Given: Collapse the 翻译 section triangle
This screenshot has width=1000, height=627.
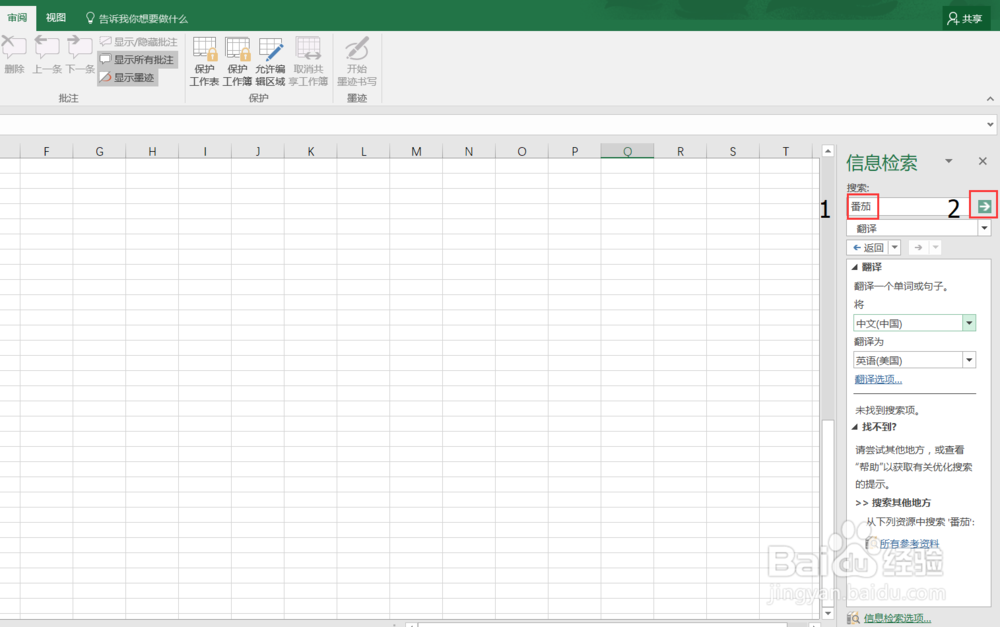Looking at the screenshot, I should 855,267.
